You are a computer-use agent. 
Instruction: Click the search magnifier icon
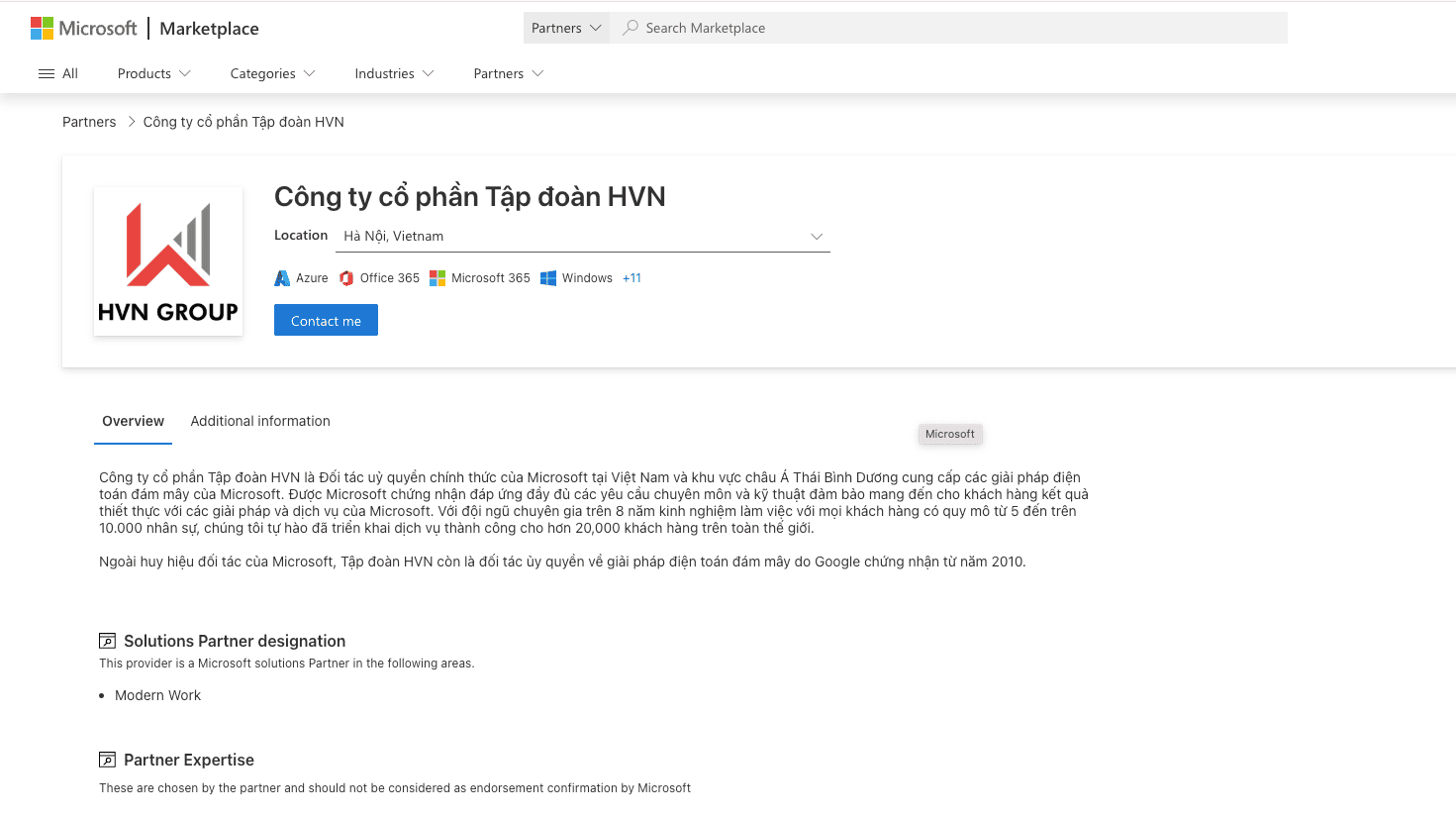pos(631,28)
